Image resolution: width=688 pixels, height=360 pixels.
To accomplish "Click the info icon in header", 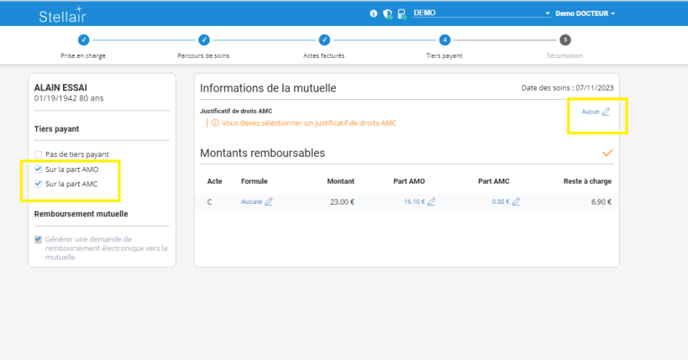I will [x=373, y=14].
